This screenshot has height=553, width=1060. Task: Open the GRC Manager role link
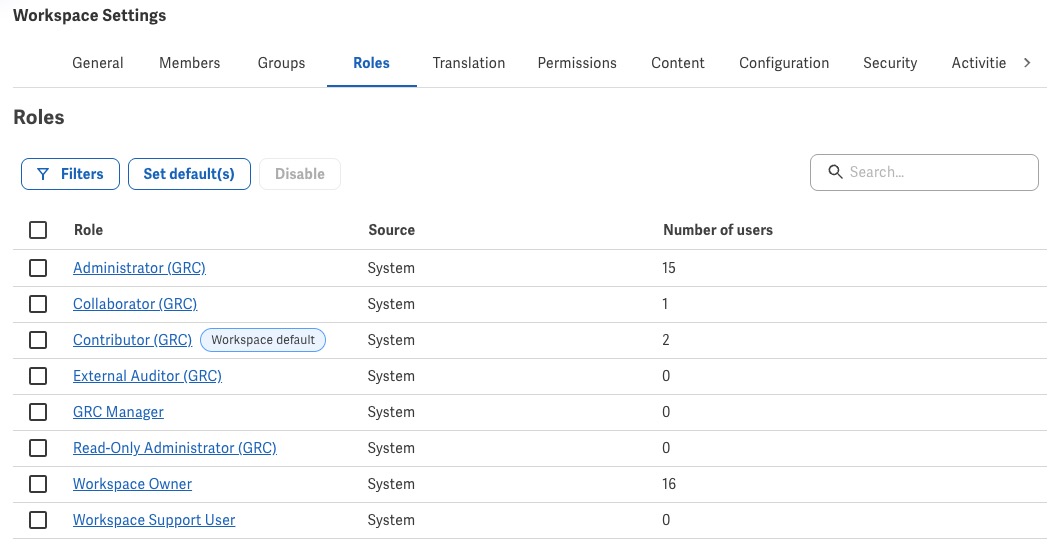click(118, 412)
